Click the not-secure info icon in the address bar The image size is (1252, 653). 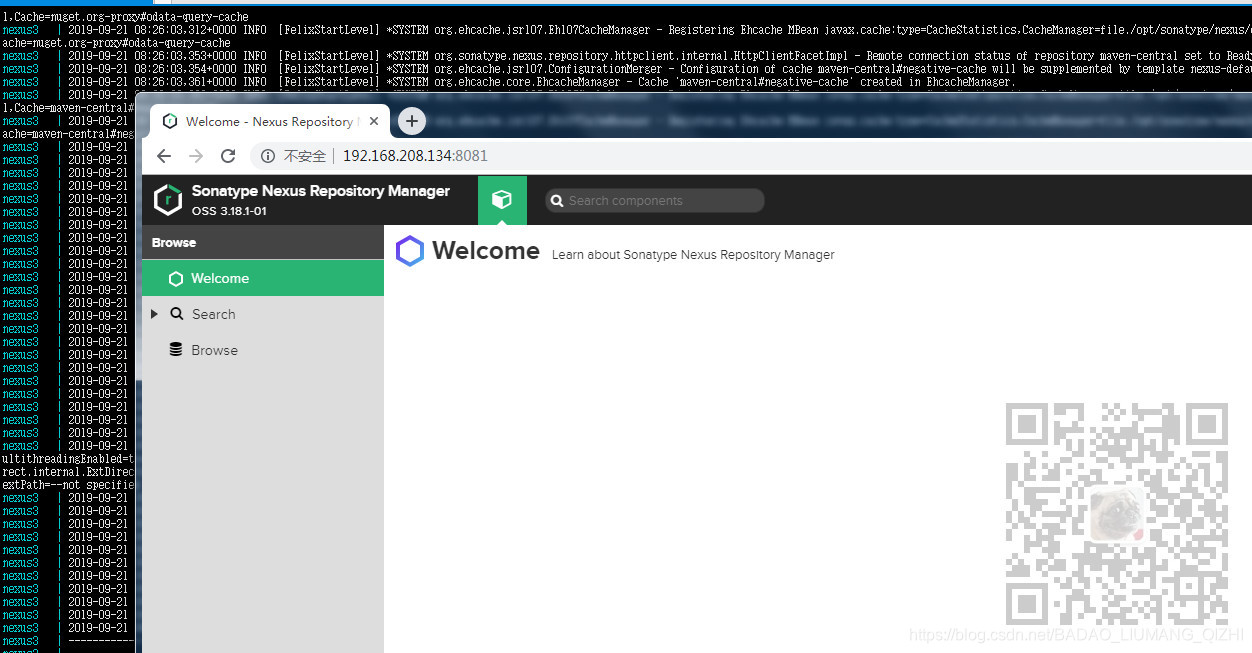click(268, 156)
